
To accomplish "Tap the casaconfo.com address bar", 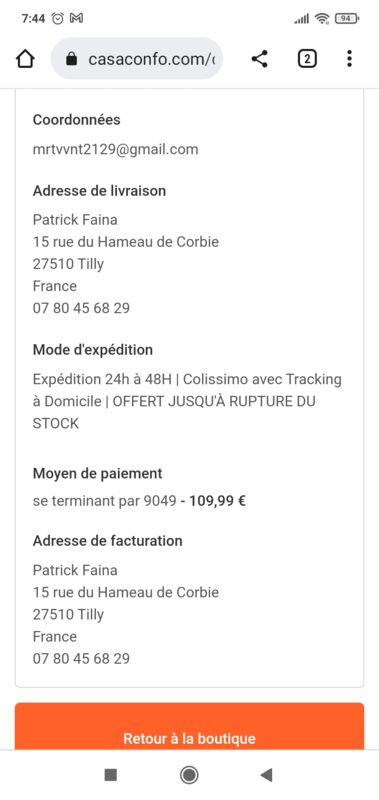I will (x=137, y=59).
